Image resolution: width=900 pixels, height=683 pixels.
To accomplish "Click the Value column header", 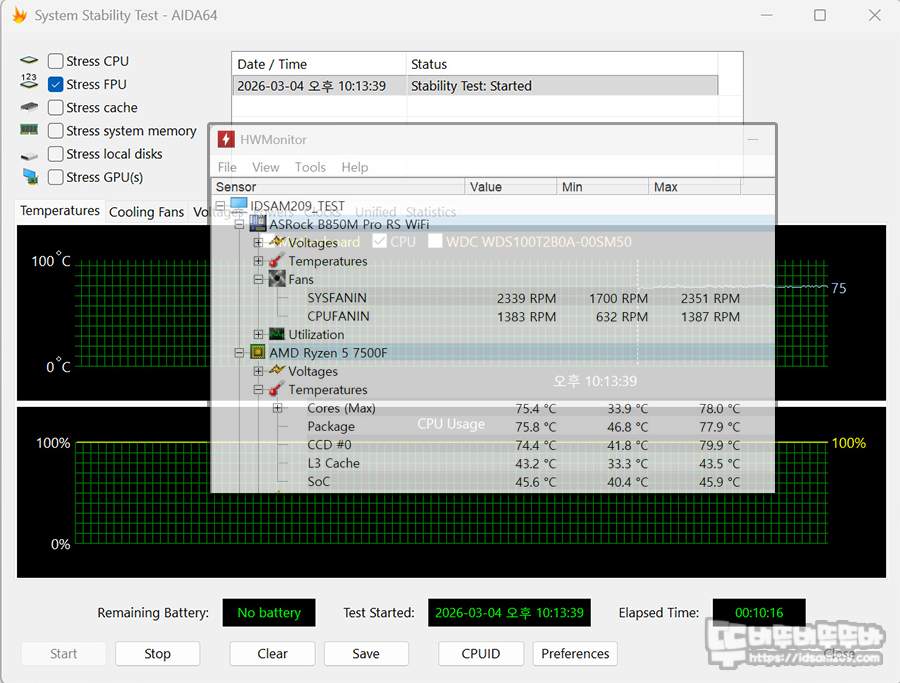I will tap(511, 187).
